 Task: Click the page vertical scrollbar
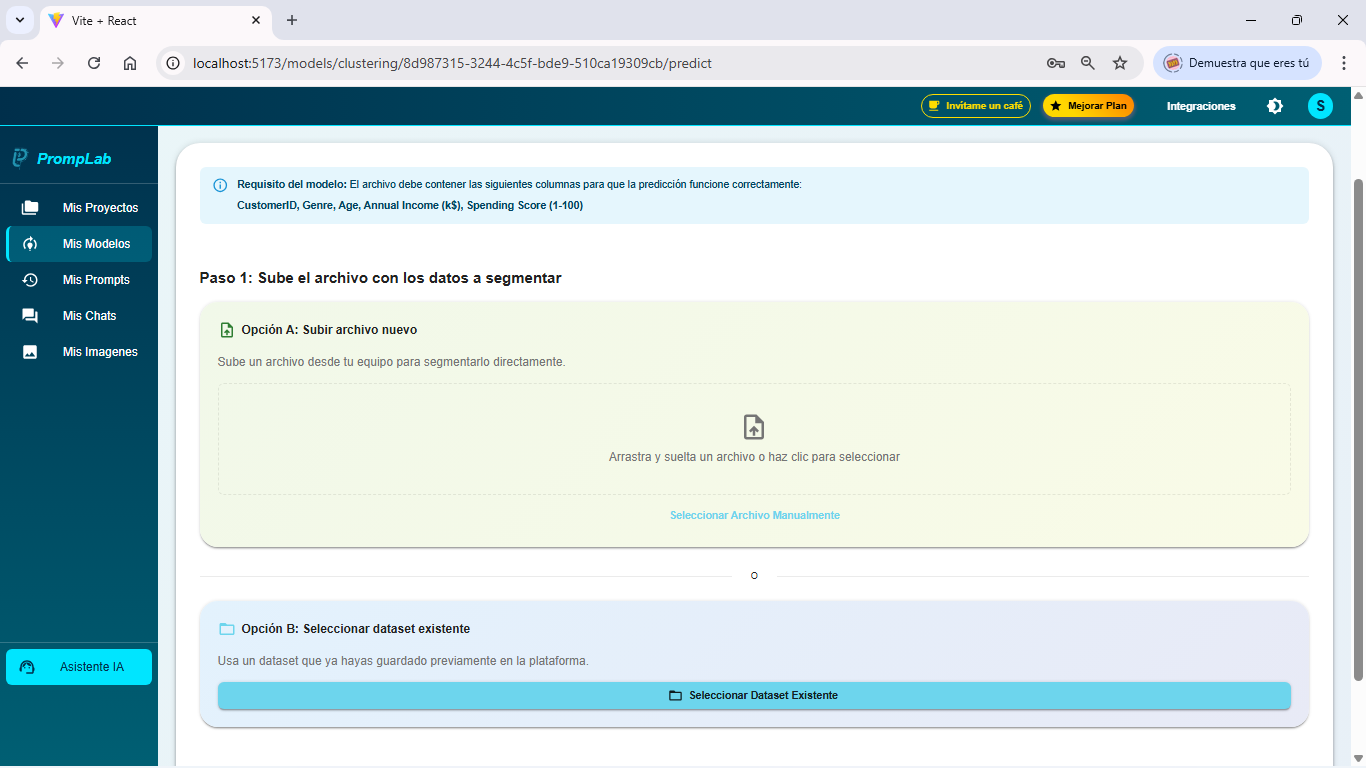pos(1358,430)
